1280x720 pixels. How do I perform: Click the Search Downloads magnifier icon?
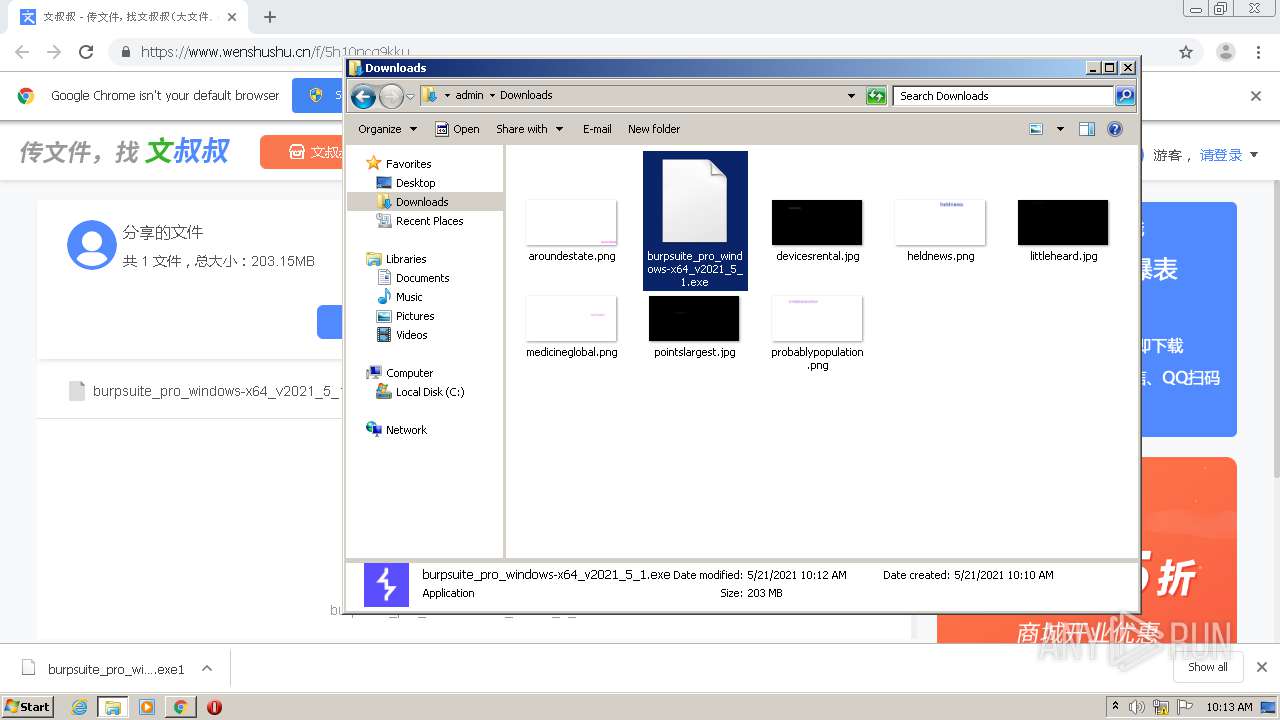pos(1125,96)
